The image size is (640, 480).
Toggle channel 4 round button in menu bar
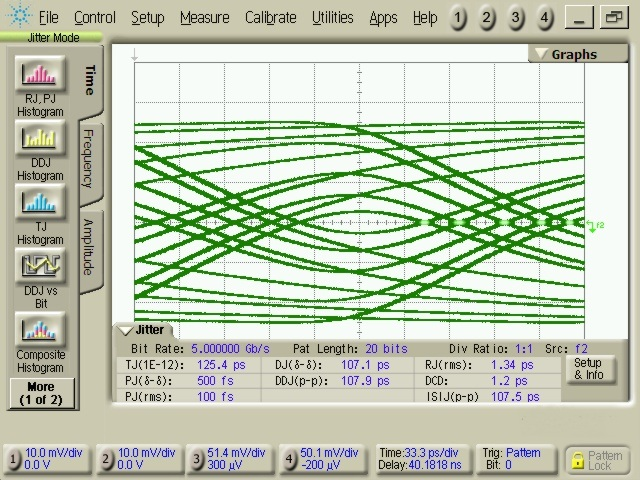pos(544,18)
